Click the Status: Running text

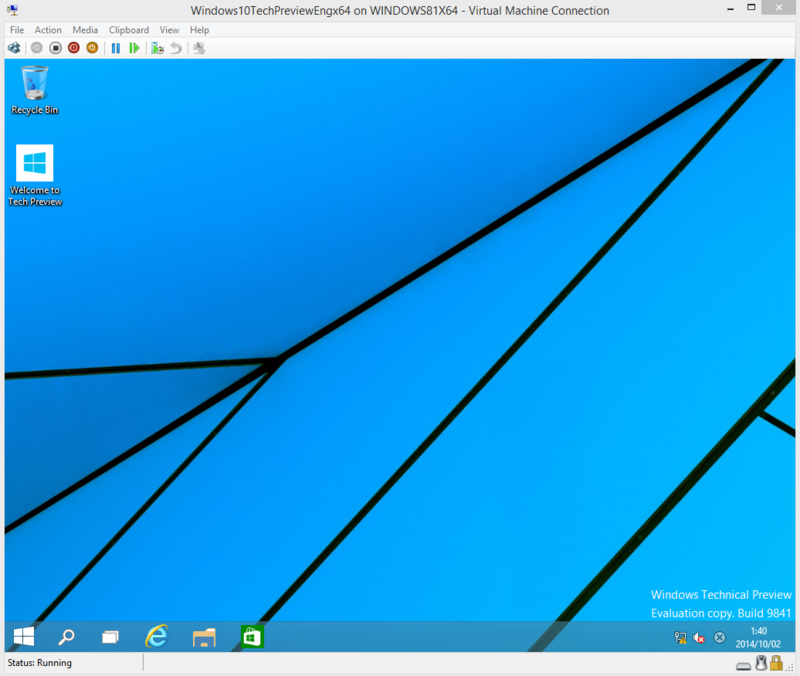pyautogui.click(x=39, y=663)
